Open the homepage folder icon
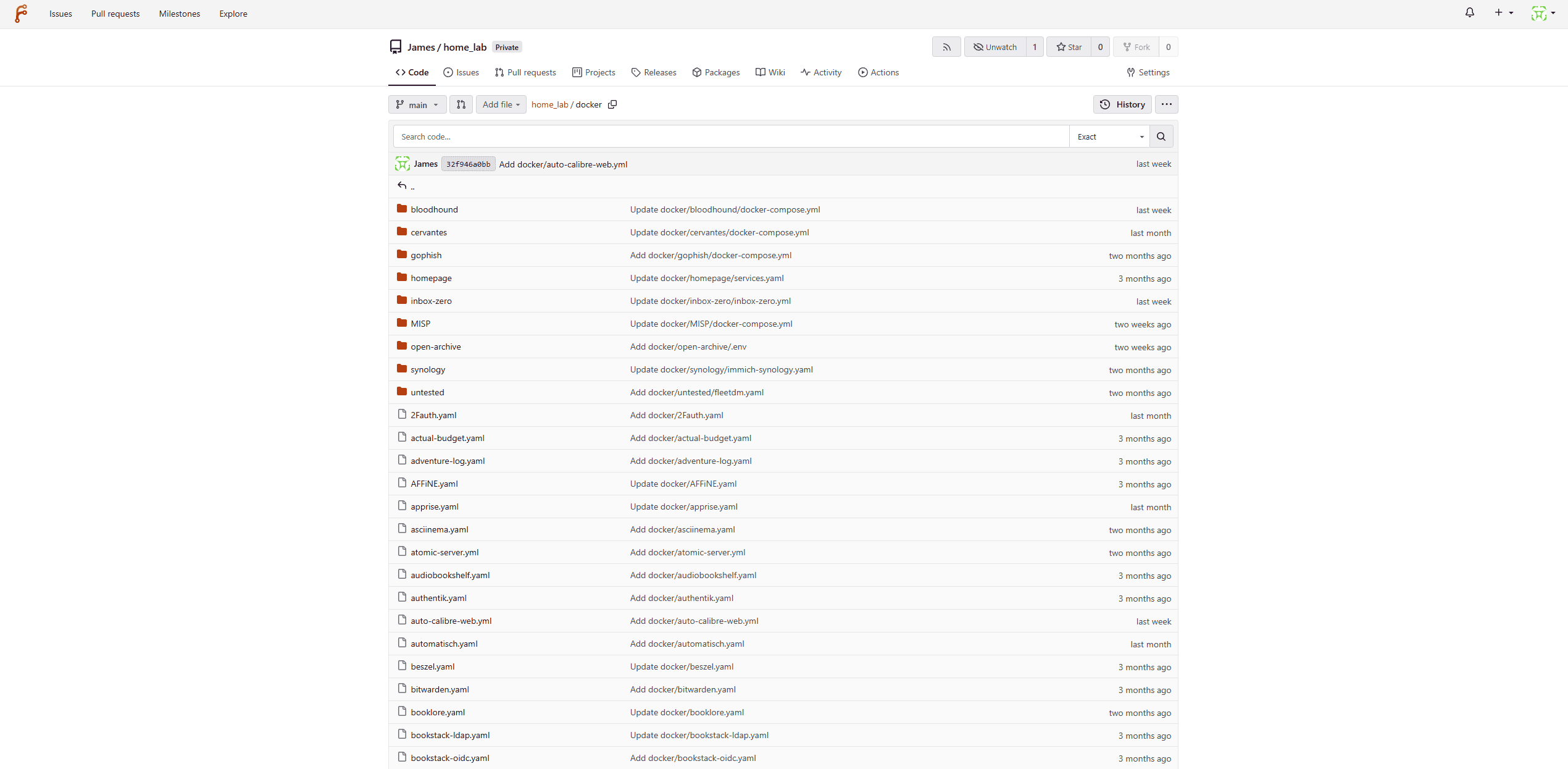The height and width of the screenshot is (769, 1568). pos(402,277)
